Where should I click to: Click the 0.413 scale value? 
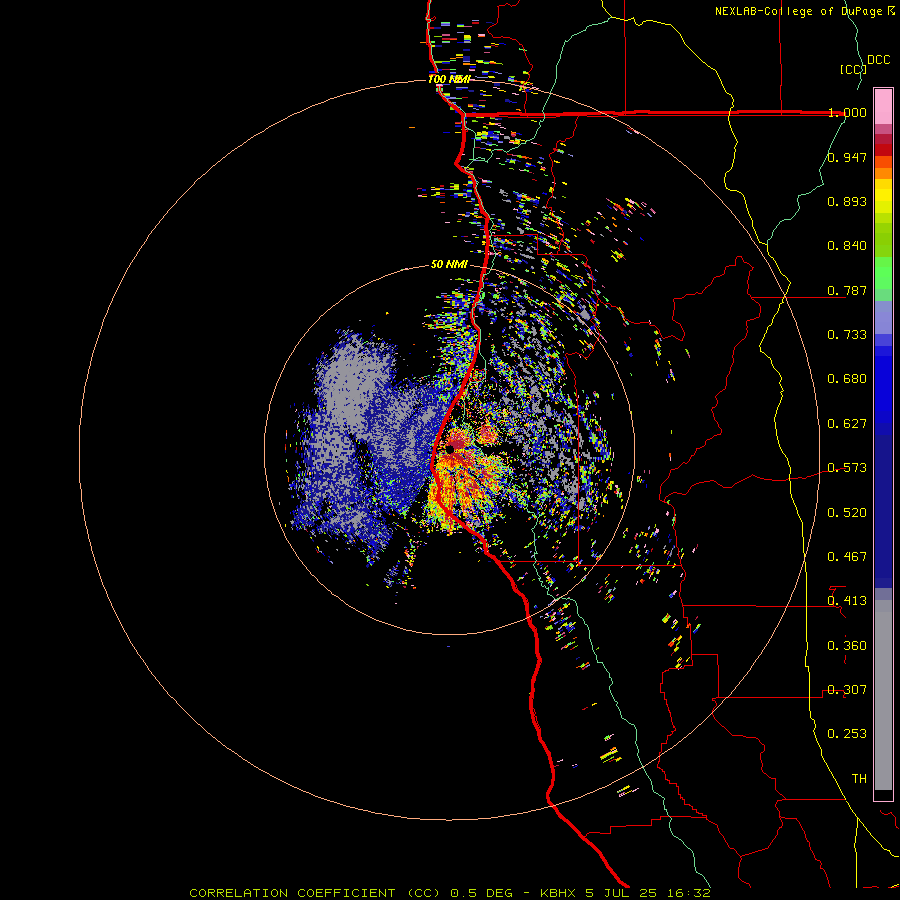click(x=847, y=601)
